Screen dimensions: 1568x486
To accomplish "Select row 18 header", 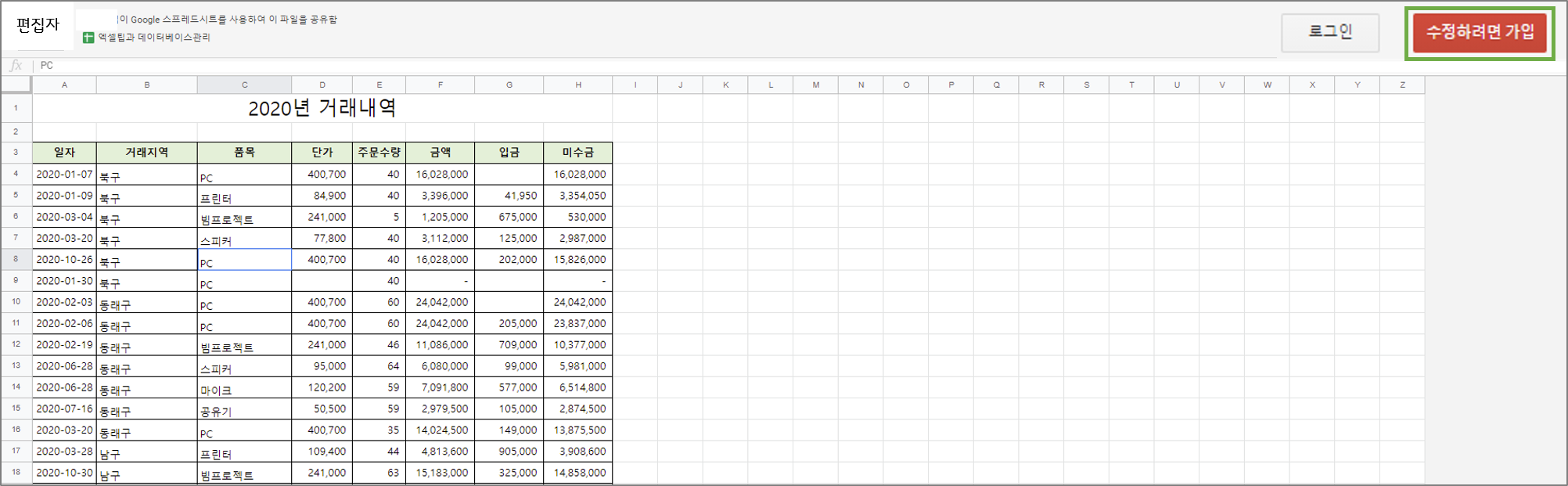I will pos(16,472).
